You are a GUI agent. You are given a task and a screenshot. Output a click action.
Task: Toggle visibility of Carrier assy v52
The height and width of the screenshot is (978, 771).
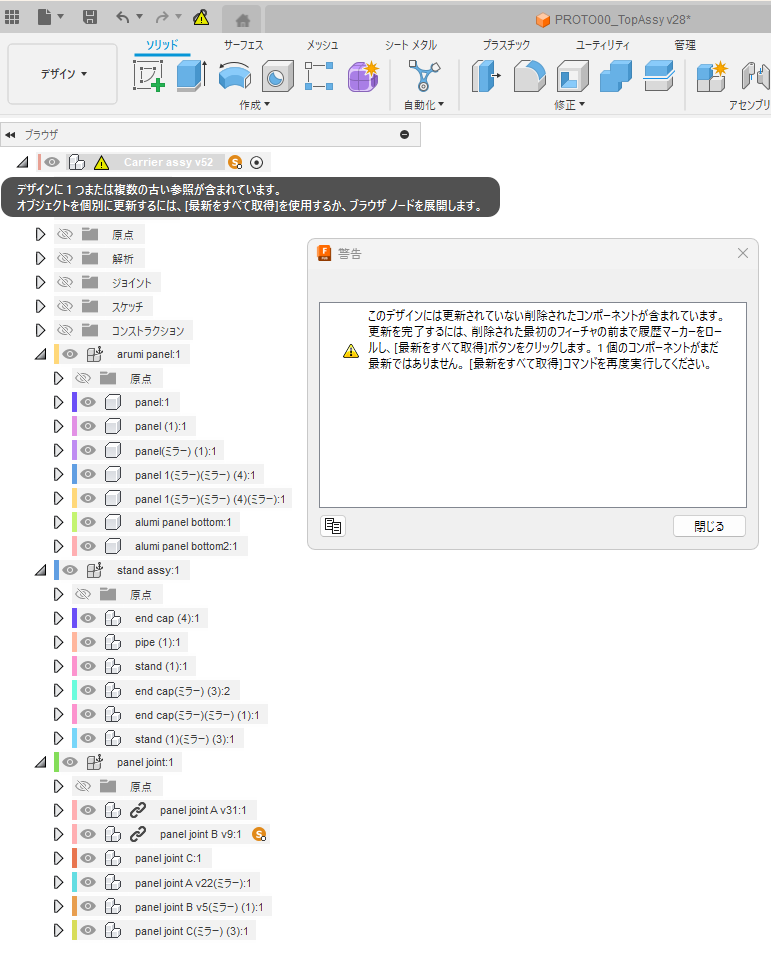point(52,162)
